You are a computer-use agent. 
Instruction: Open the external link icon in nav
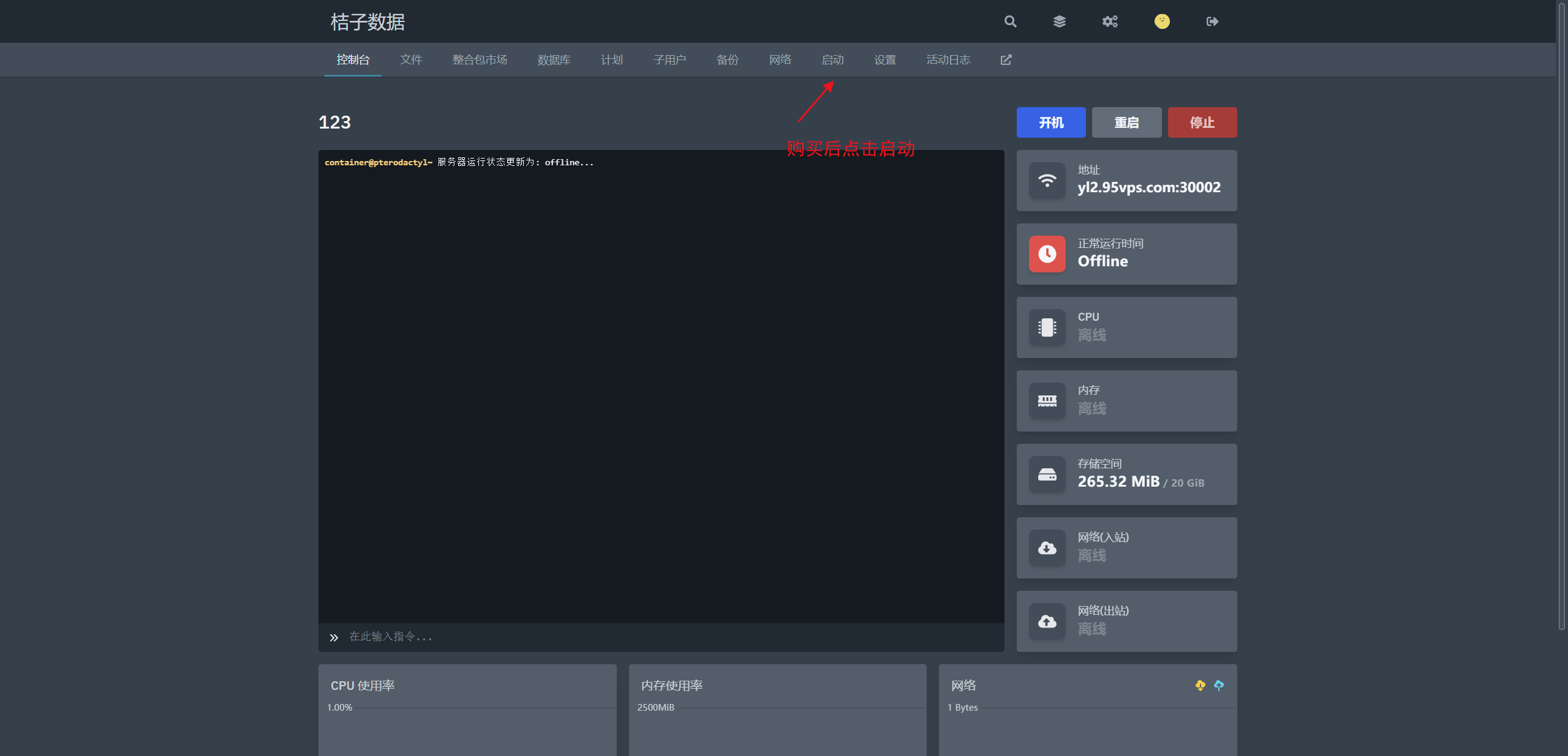coord(1006,59)
